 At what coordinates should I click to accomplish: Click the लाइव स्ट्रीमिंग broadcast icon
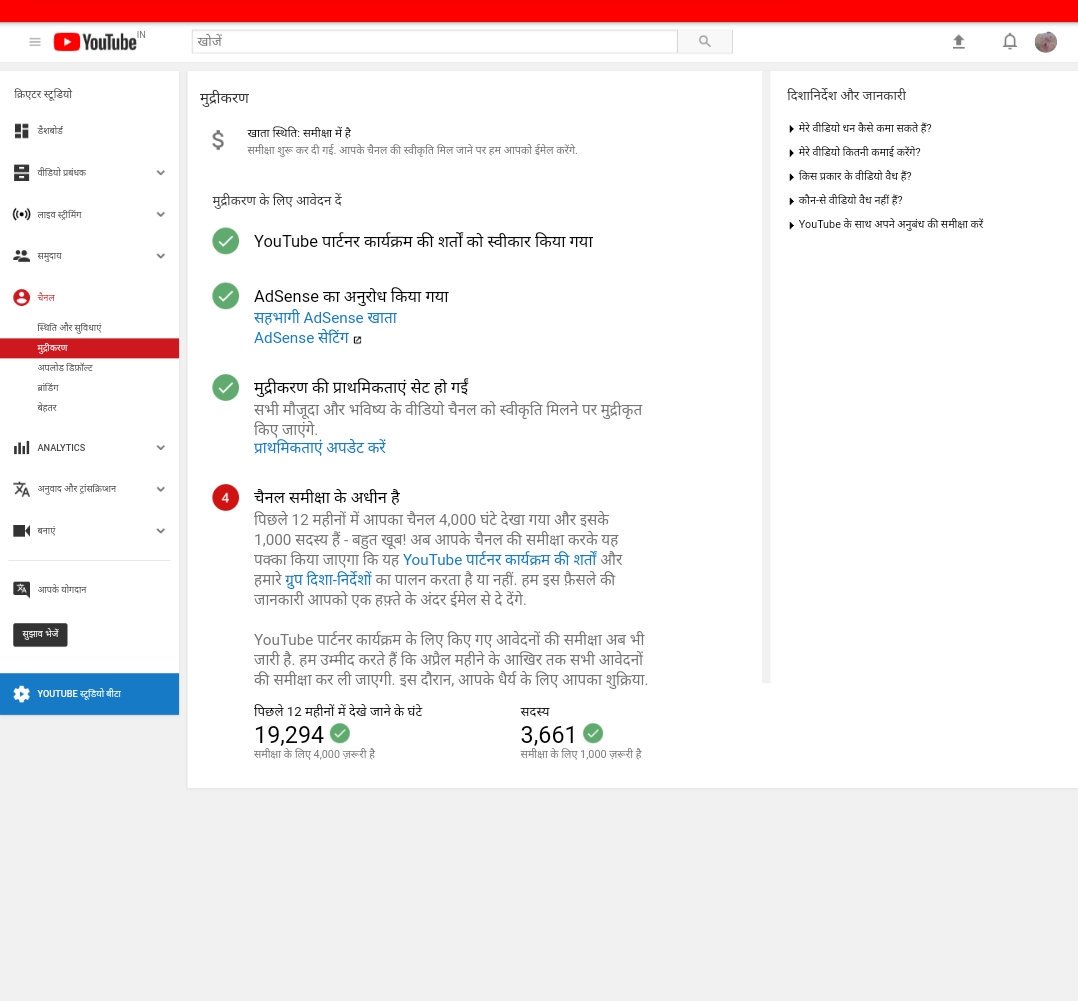pyautogui.click(x=21, y=214)
